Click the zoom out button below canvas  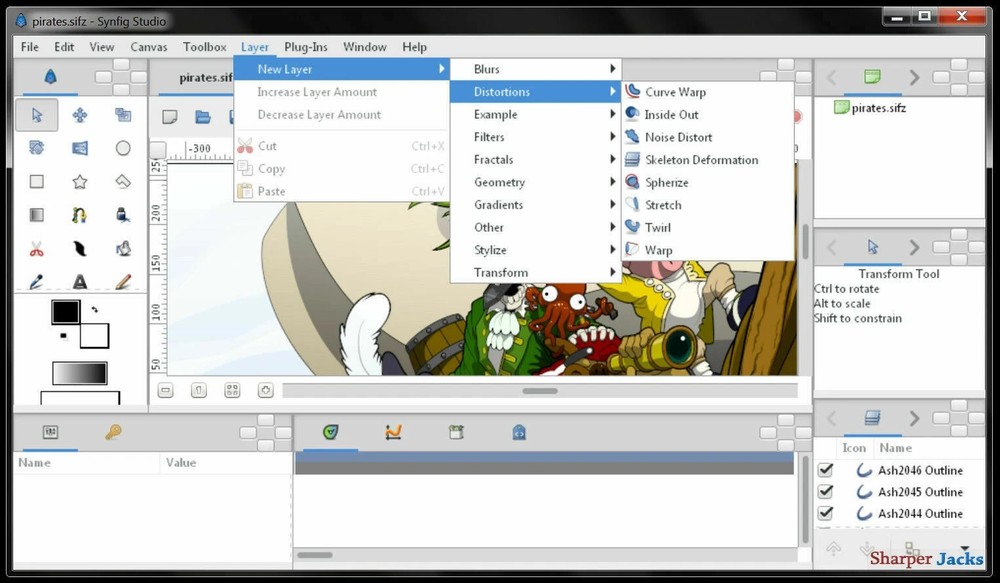166,390
